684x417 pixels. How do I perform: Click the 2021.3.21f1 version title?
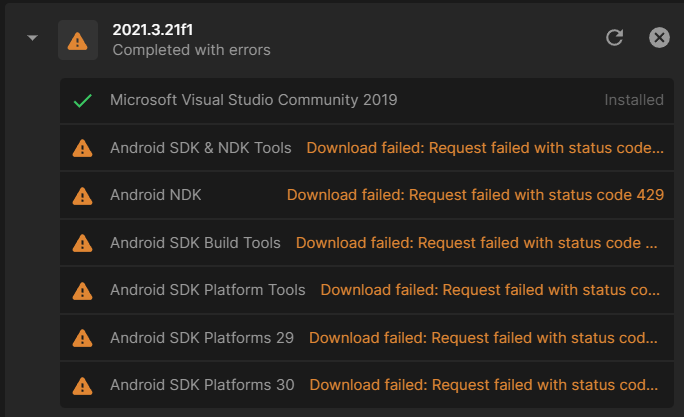153,30
